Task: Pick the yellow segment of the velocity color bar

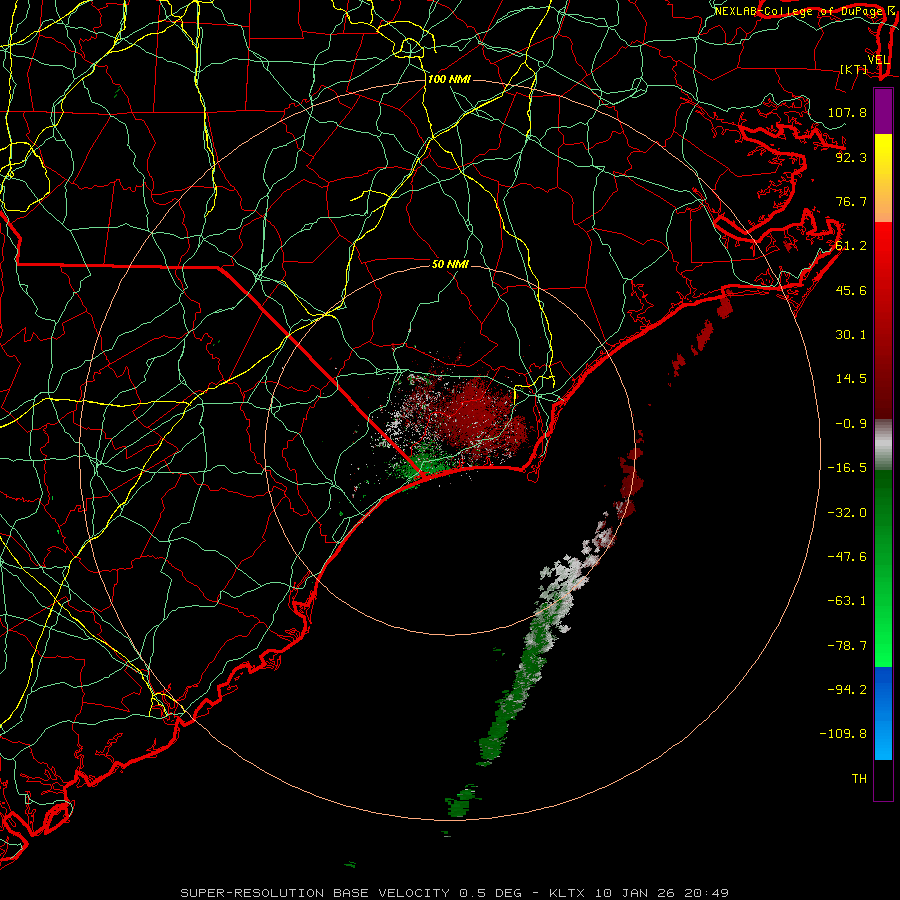Action: click(x=883, y=155)
